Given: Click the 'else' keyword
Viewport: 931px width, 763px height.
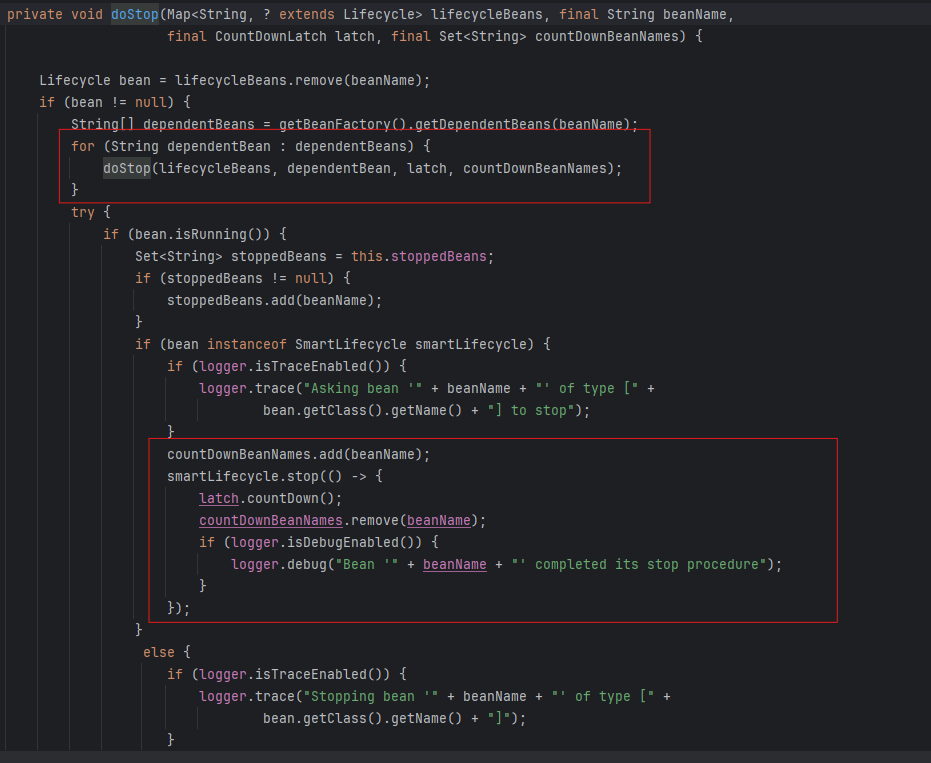Looking at the screenshot, I should (159, 653).
